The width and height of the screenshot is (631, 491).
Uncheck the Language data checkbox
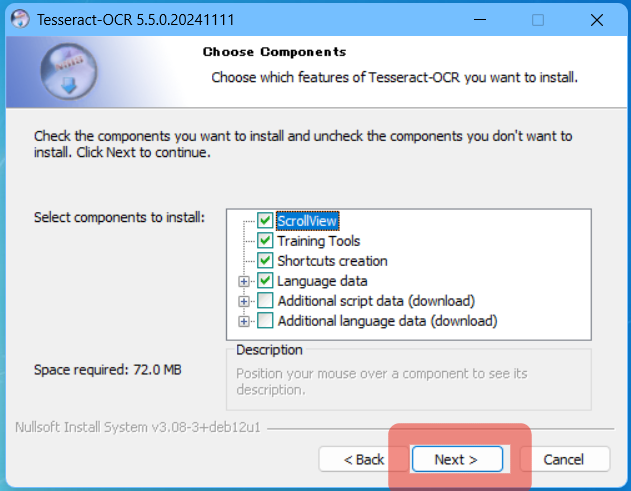point(265,281)
